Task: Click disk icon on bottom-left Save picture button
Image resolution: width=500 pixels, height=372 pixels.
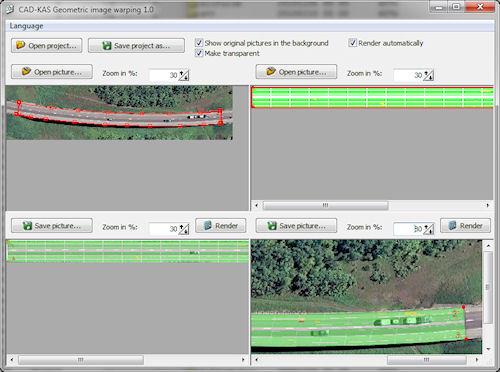Action: (27, 226)
